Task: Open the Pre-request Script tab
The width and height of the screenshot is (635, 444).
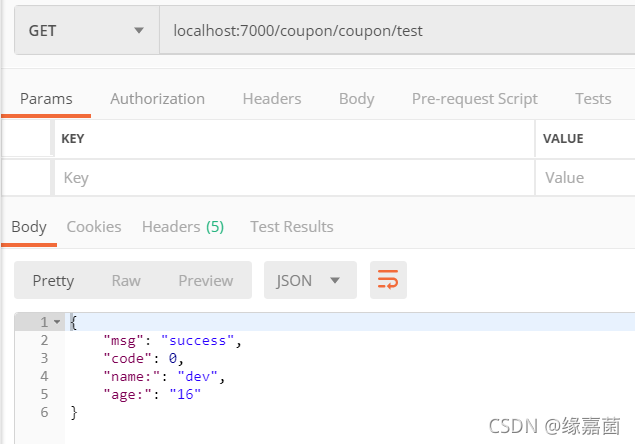Action: (x=475, y=99)
